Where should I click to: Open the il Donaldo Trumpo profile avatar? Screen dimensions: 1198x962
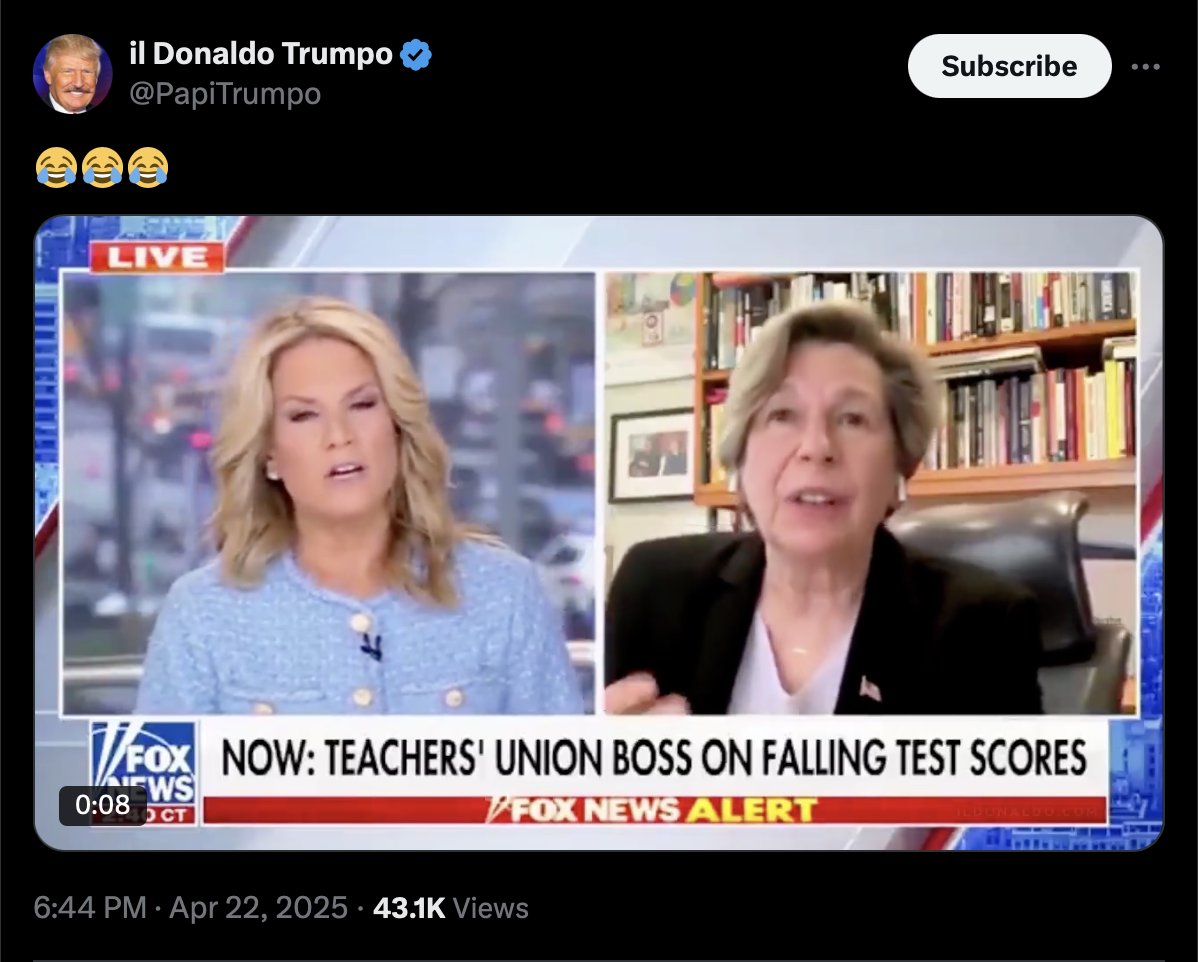click(73, 74)
